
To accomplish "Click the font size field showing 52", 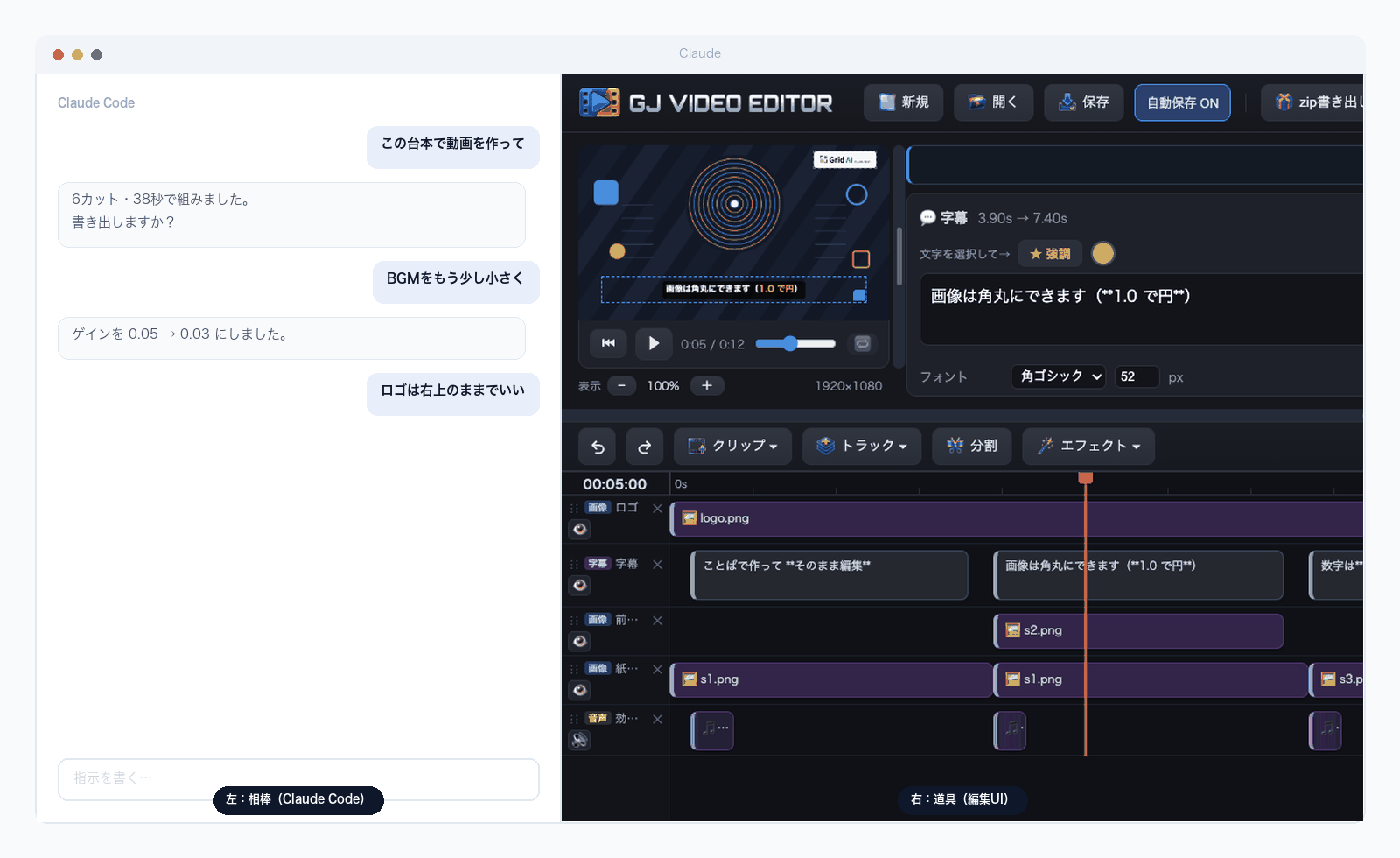I will coord(1137,376).
